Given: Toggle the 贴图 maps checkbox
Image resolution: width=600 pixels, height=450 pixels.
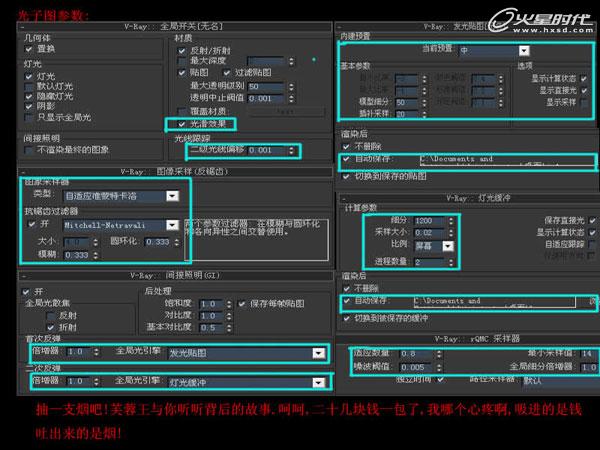Looking at the screenshot, I should click(x=182, y=72).
